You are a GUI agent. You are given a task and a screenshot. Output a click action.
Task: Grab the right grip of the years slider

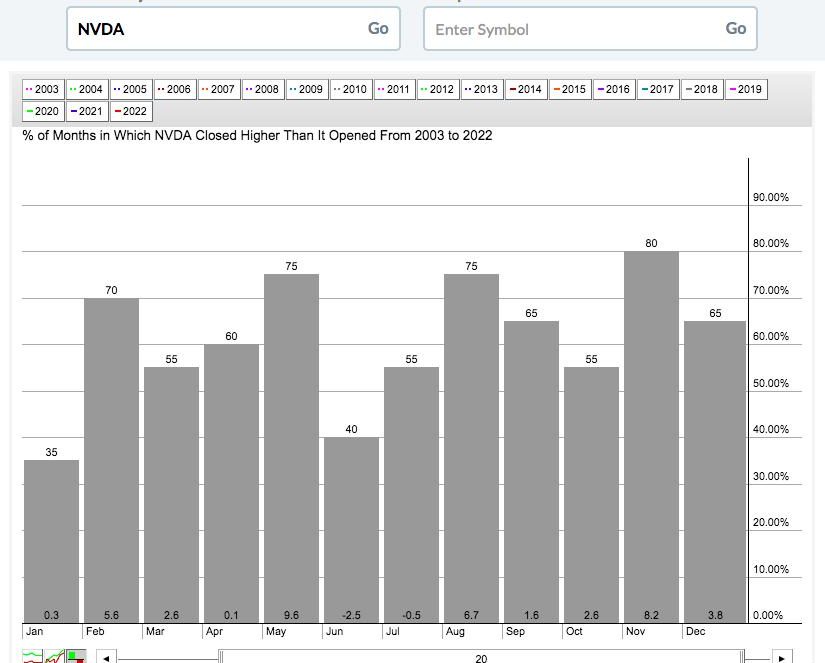pos(742,657)
